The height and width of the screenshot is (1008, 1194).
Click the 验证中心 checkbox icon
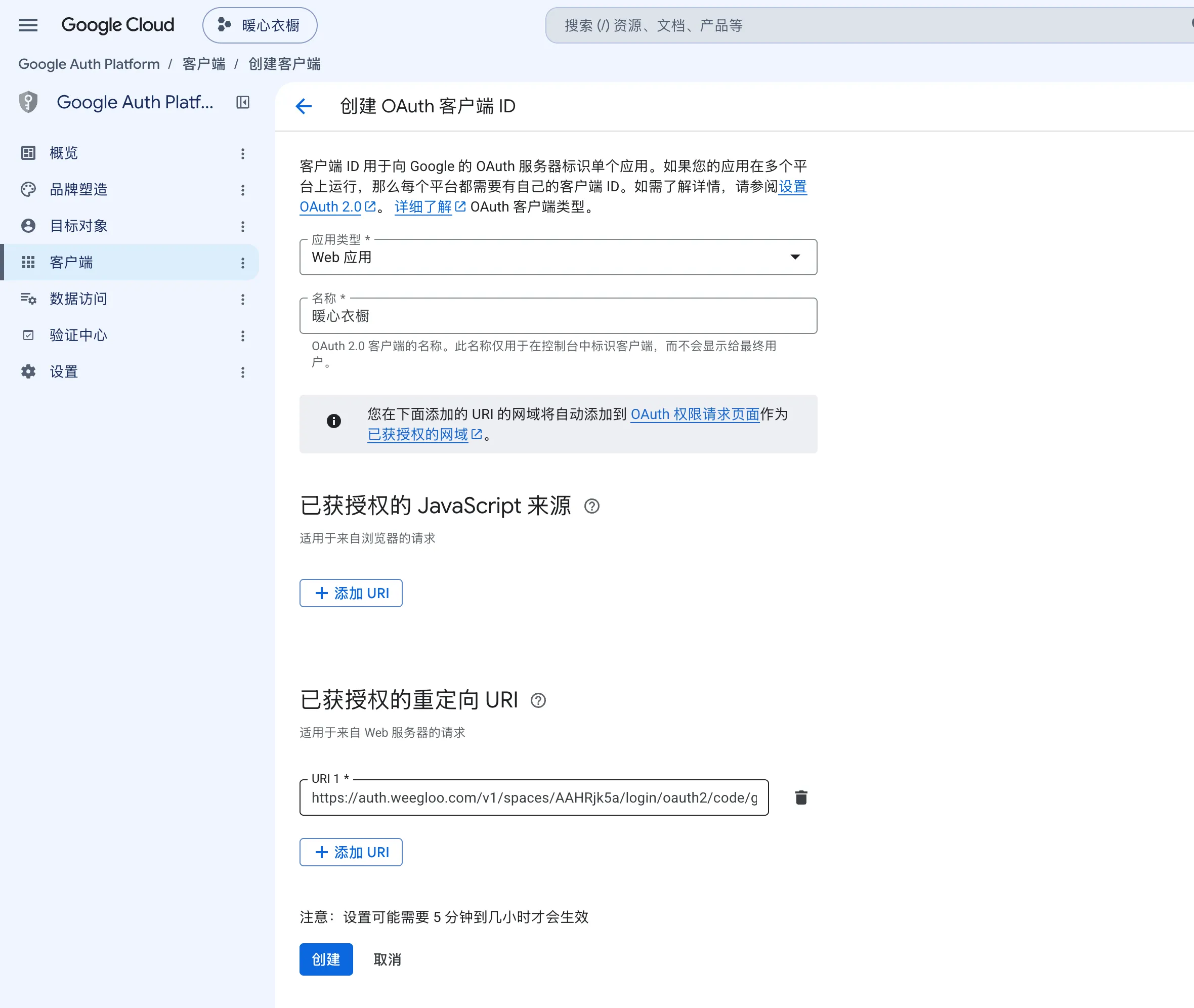28,335
